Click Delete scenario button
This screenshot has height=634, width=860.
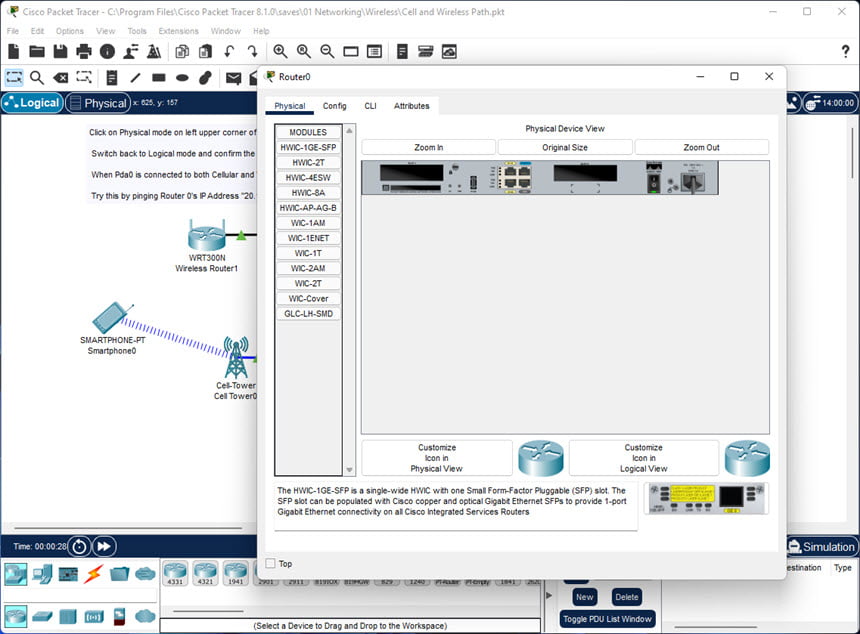click(x=626, y=597)
